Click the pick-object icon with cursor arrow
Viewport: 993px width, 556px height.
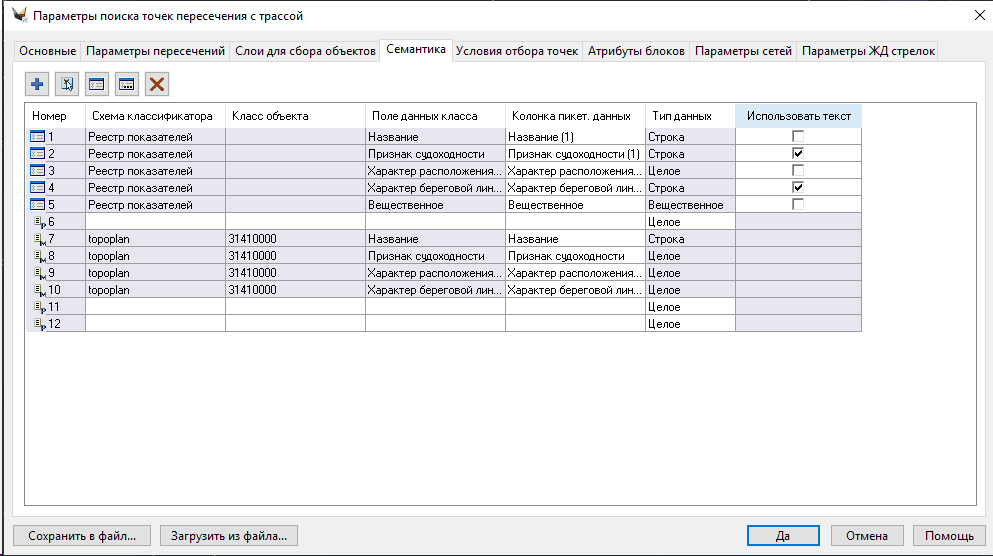point(66,84)
